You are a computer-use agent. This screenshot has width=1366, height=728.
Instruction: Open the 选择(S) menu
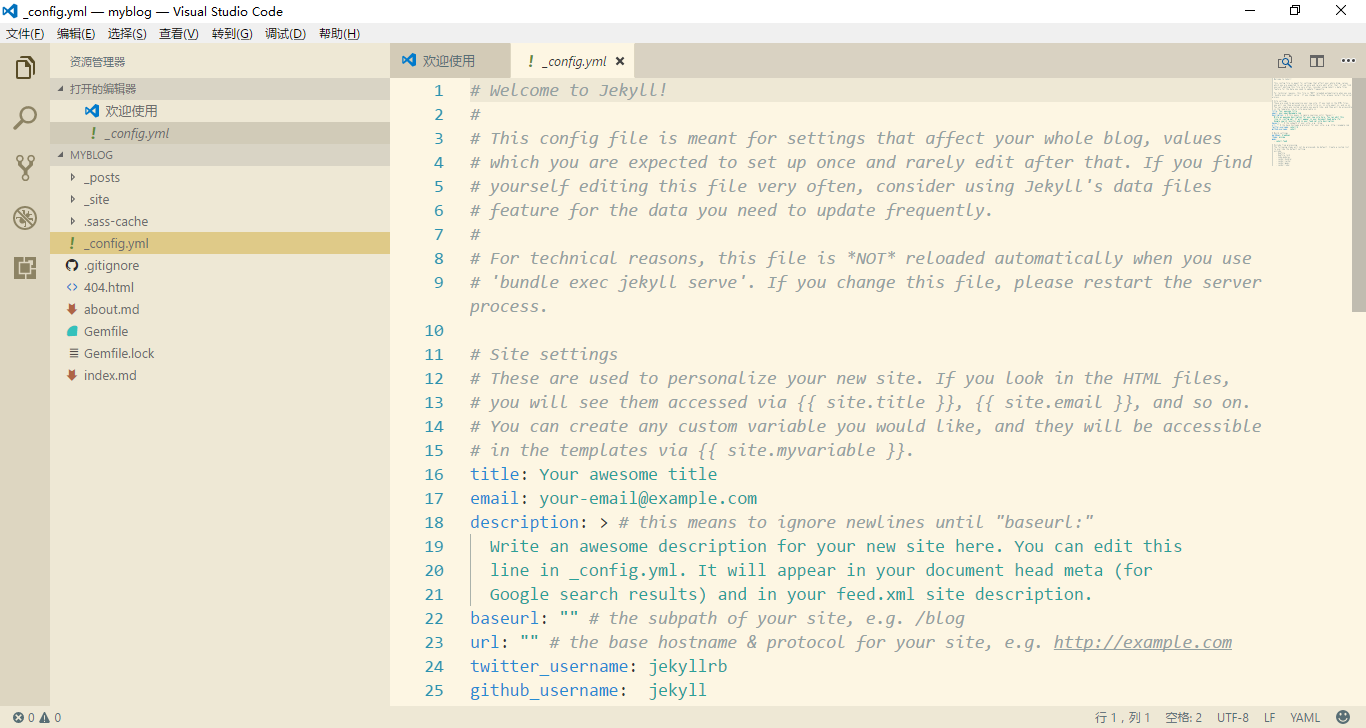tap(127, 33)
